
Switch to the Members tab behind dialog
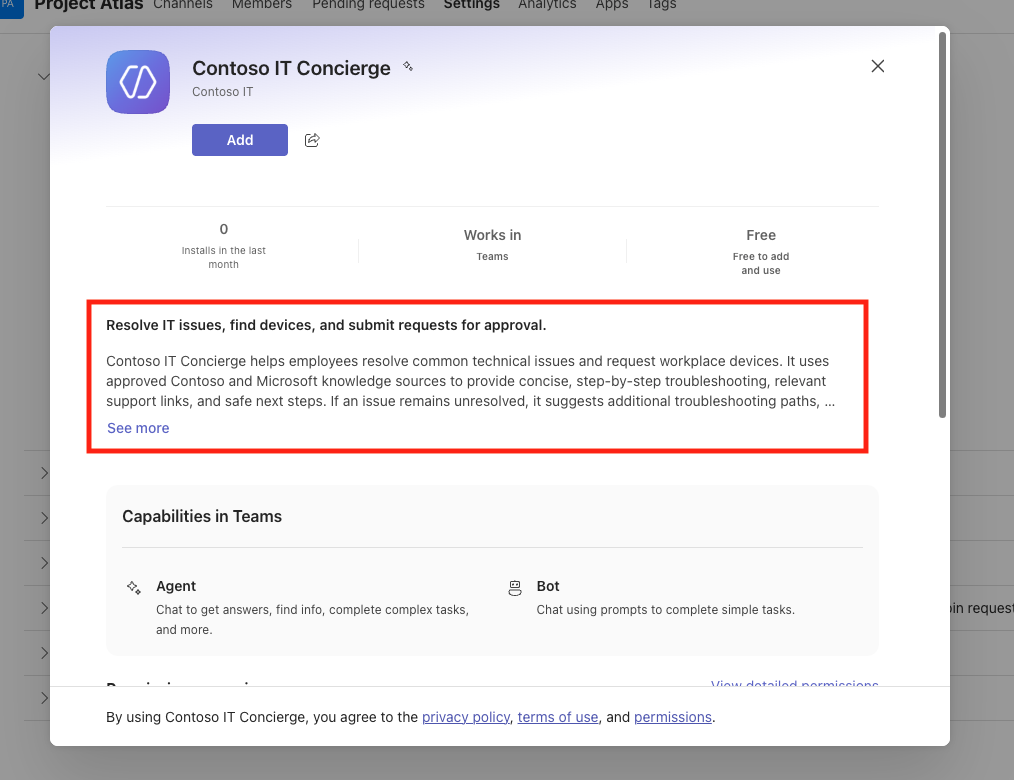(262, 5)
